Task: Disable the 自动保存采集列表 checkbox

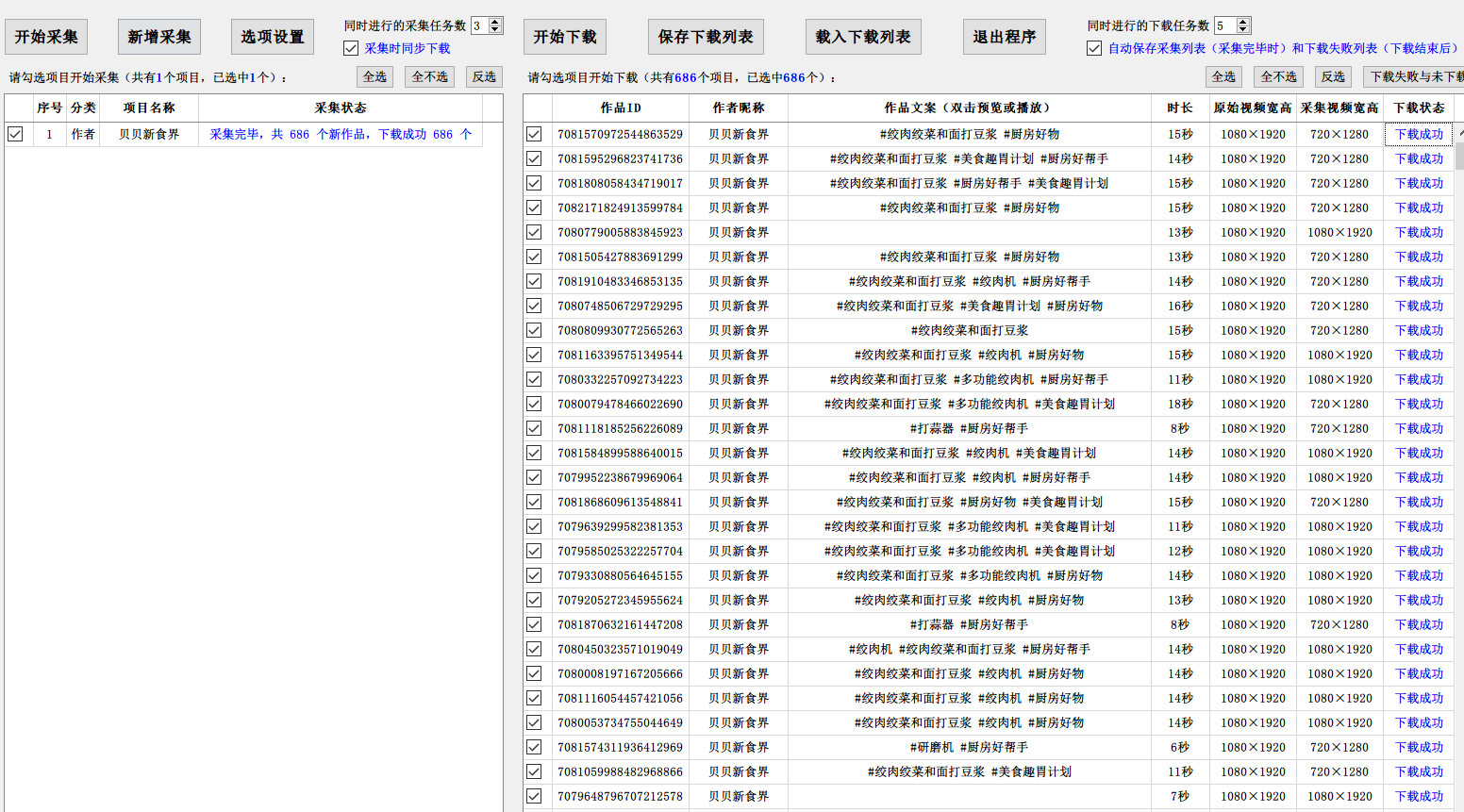Action: click(1094, 48)
